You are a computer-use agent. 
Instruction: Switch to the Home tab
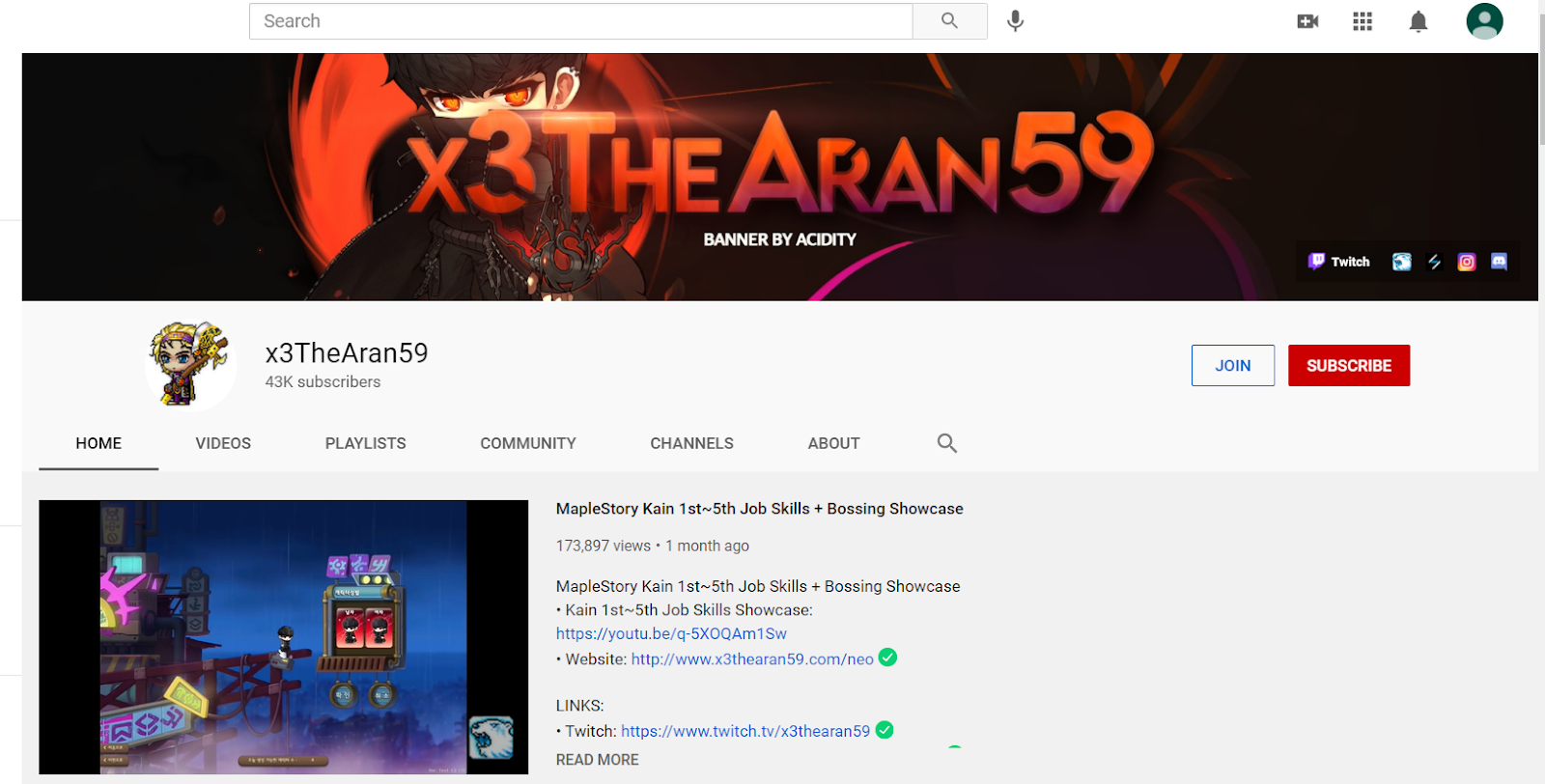pyautogui.click(x=98, y=443)
